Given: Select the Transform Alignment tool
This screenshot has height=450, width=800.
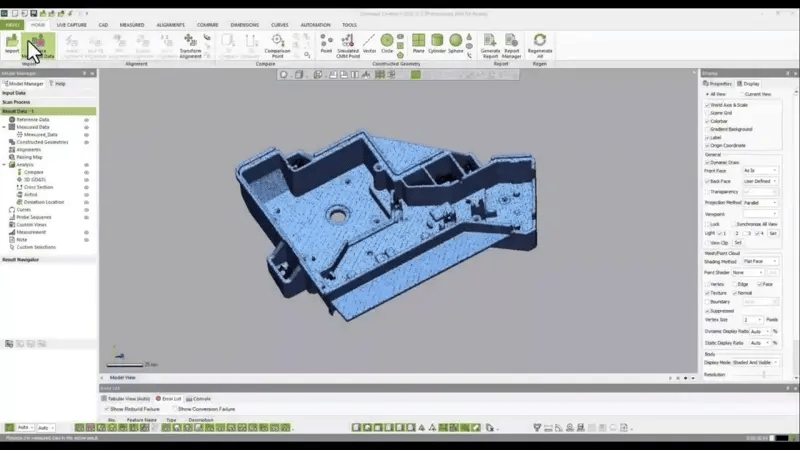Looking at the screenshot, I should point(190,44).
